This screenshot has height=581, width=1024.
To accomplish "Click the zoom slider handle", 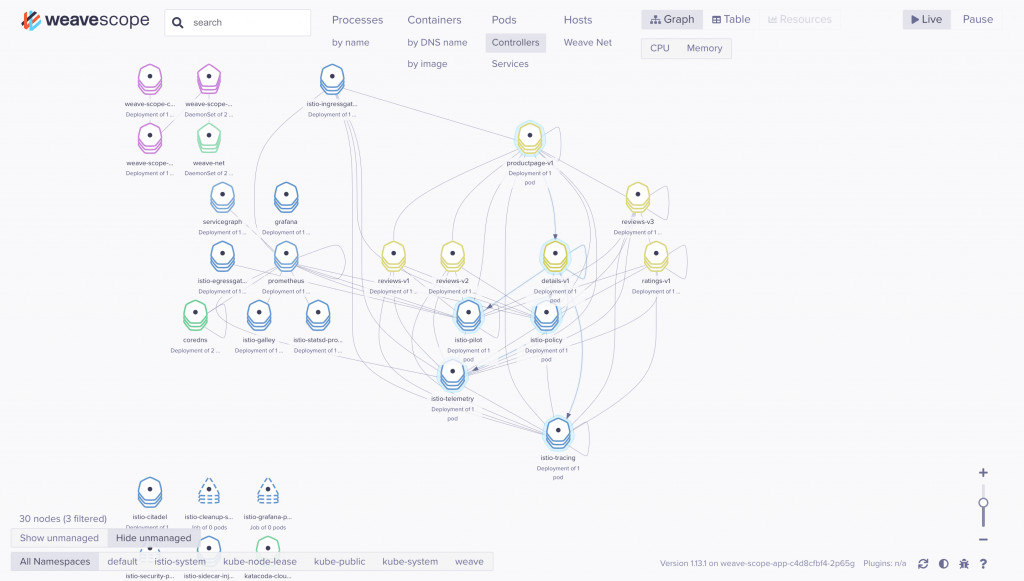I will pyautogui.click(x=983, y=503).
